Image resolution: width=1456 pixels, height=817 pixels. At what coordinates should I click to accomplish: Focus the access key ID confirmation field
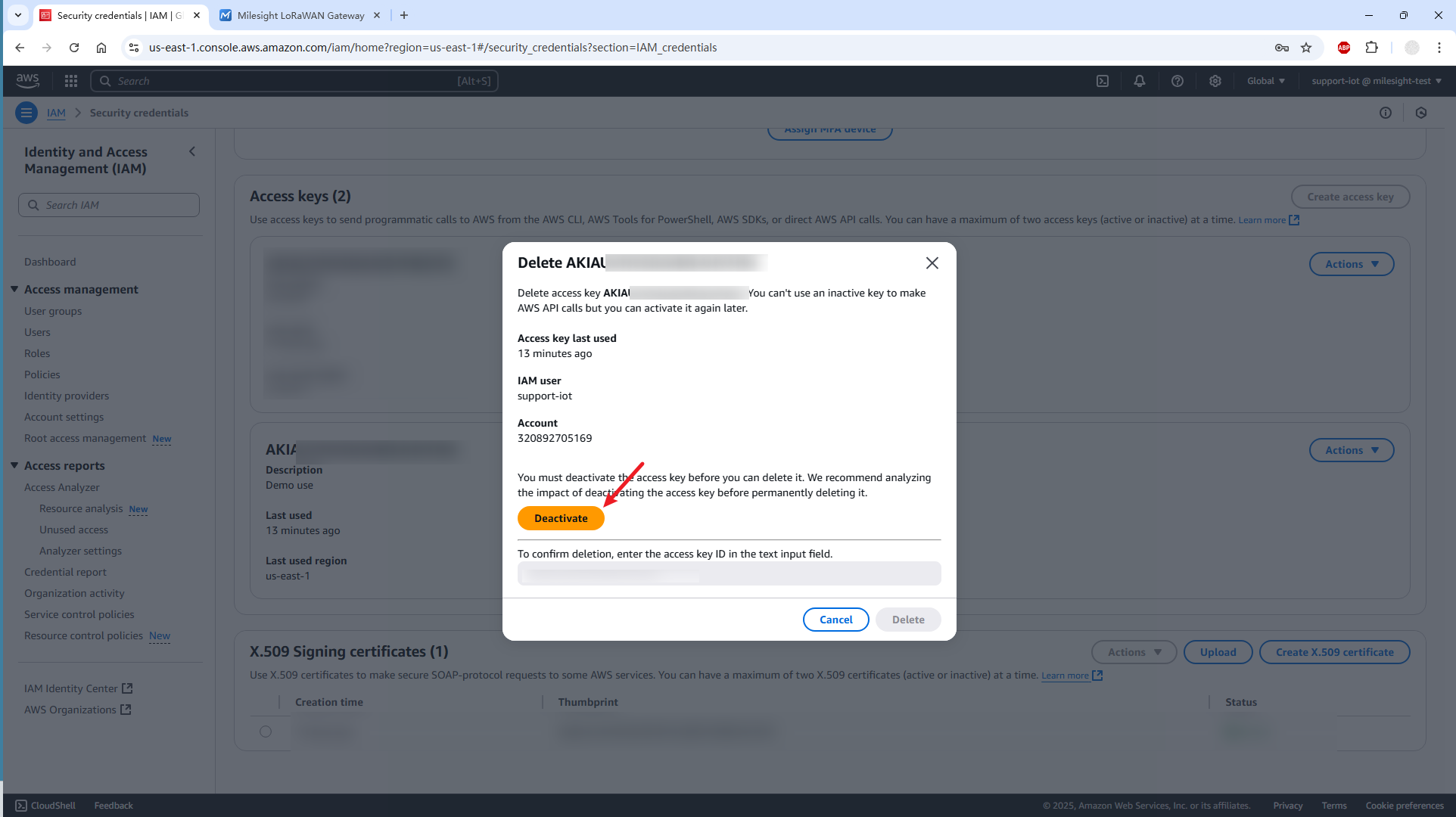point(729,573)
